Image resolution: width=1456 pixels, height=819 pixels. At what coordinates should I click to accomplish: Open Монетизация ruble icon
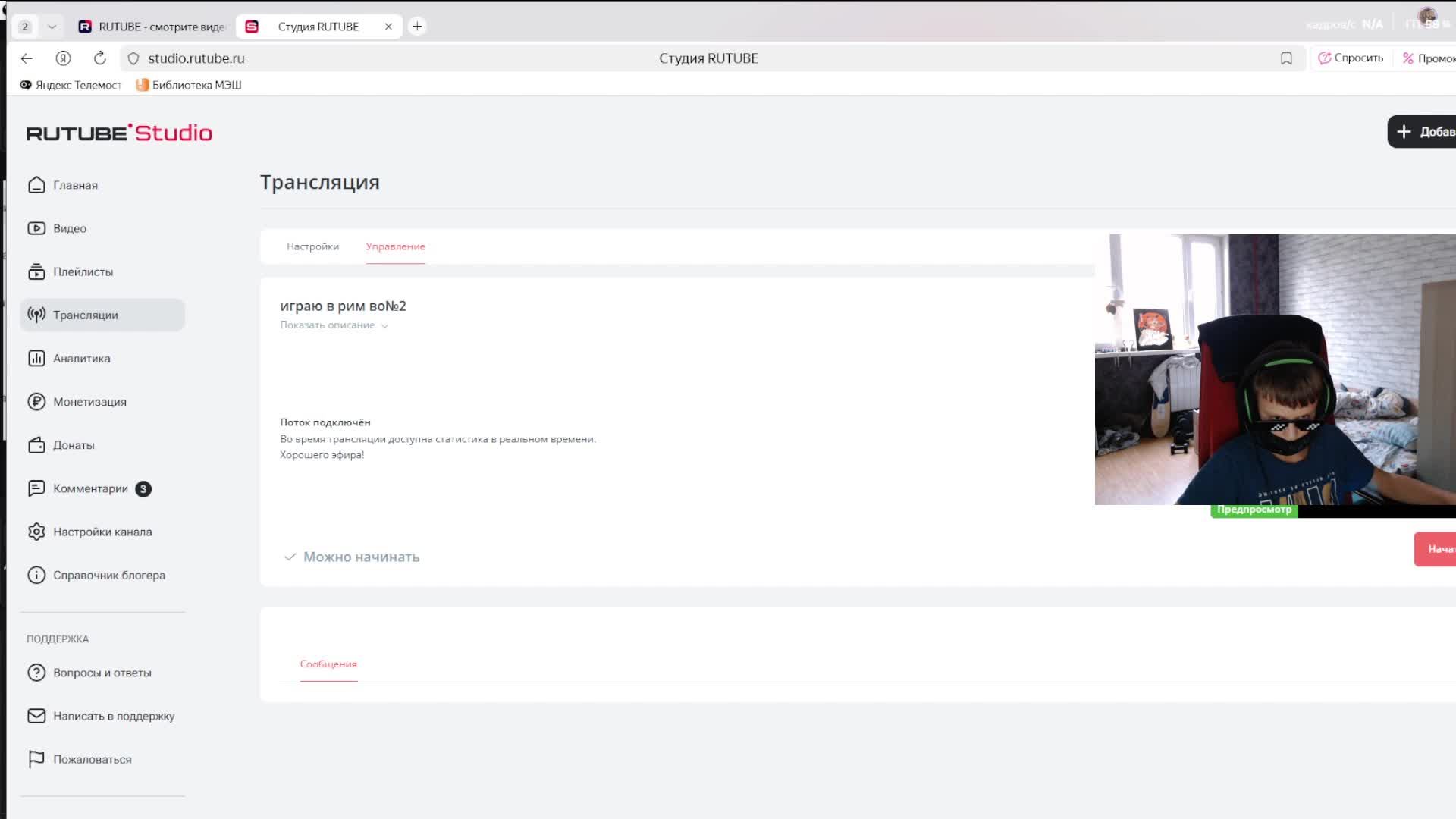36,402
